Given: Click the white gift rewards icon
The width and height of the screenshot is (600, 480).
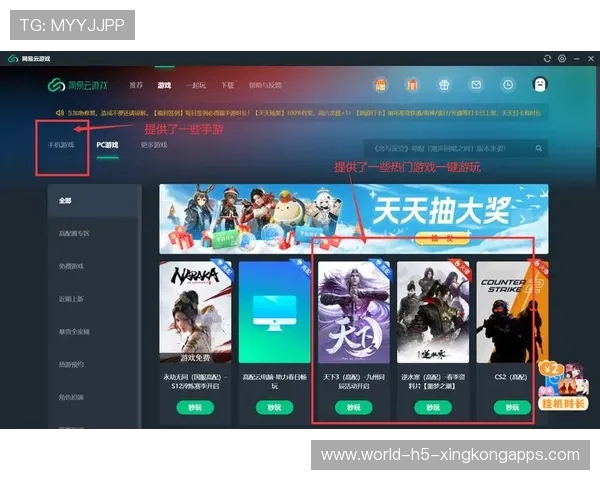Looking at the screenshot, I should [444, 85].
